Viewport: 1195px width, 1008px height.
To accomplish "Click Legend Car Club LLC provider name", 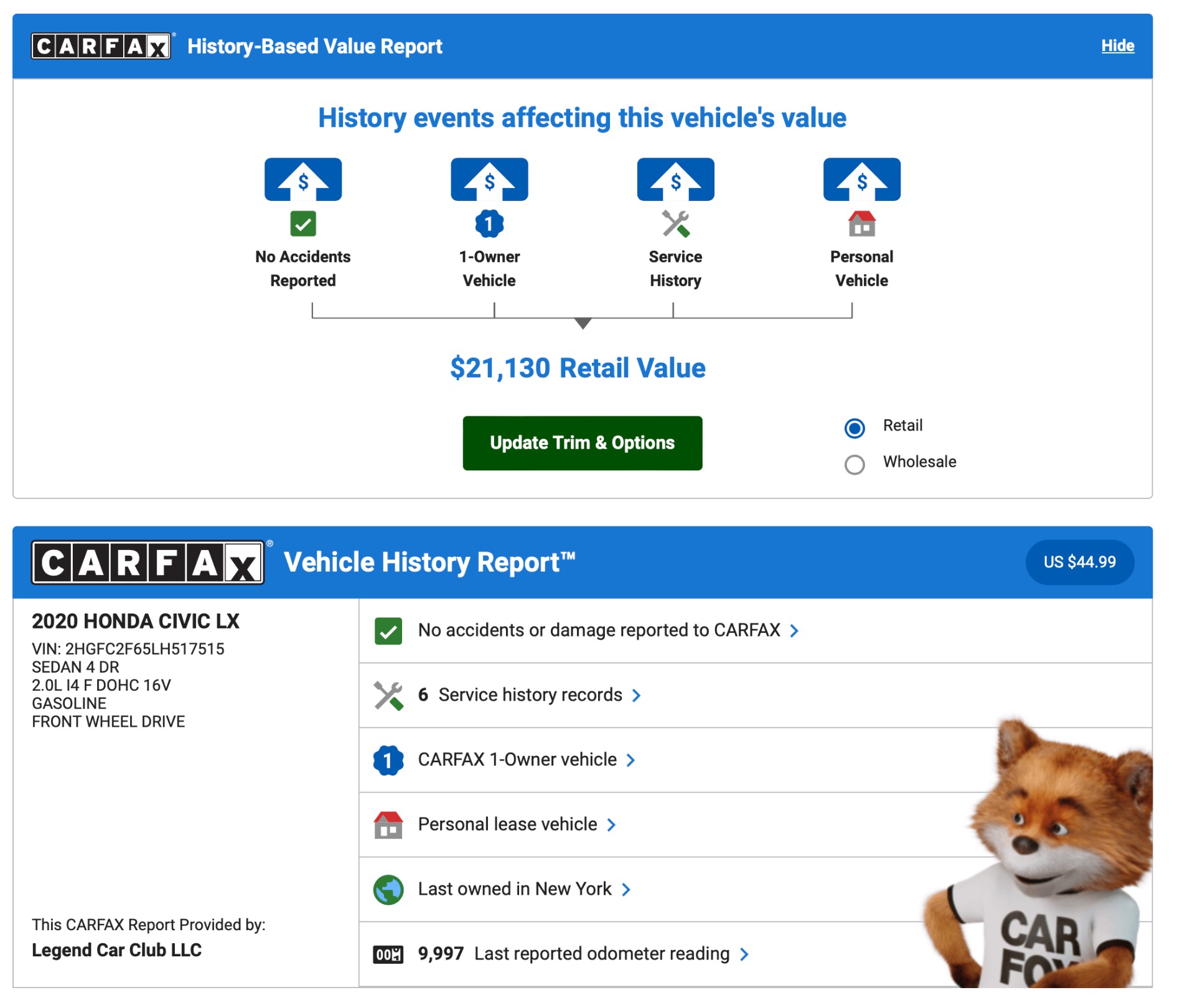I will coord(117,950).
